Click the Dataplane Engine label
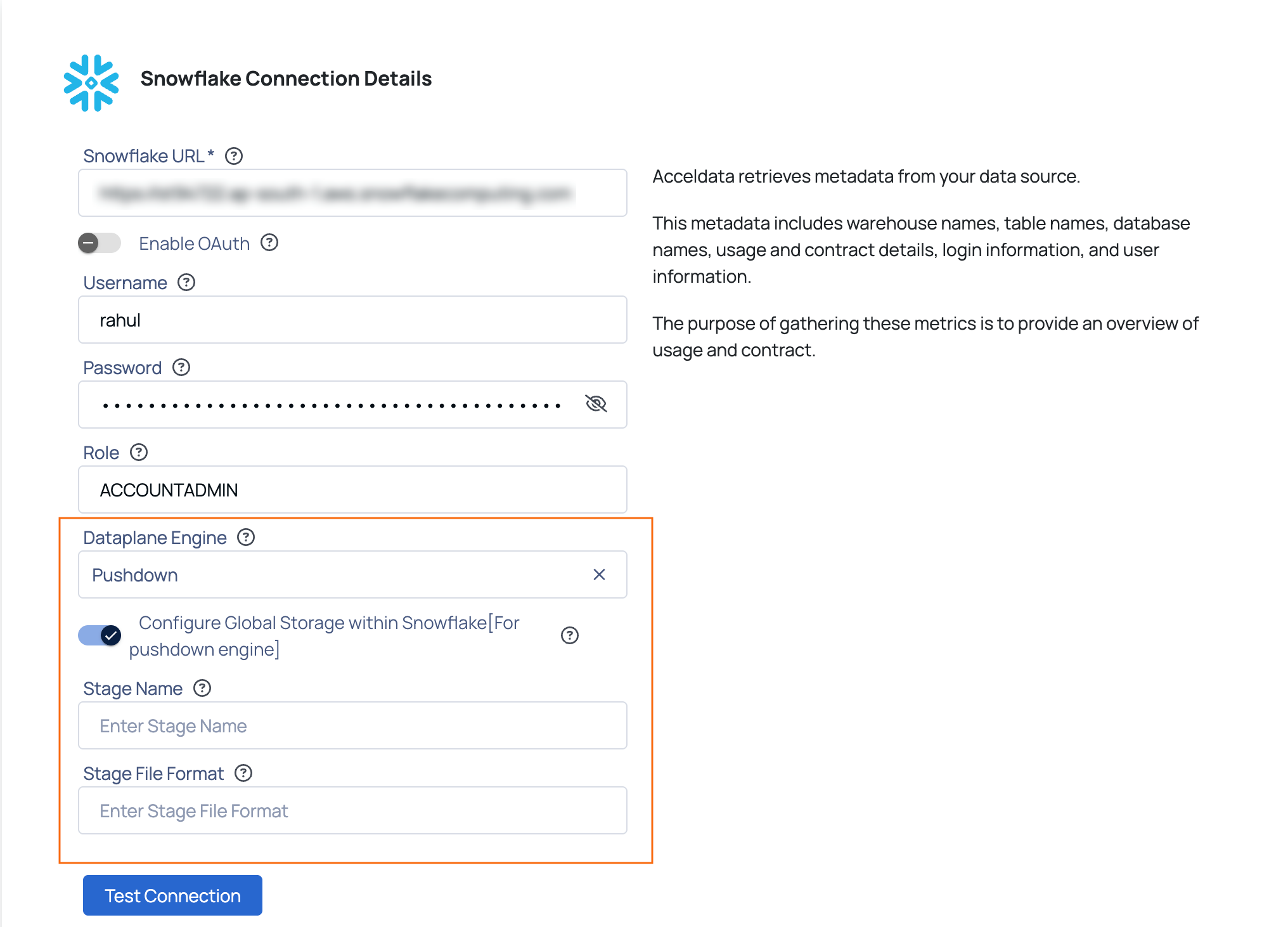 (x=155, y=538)
